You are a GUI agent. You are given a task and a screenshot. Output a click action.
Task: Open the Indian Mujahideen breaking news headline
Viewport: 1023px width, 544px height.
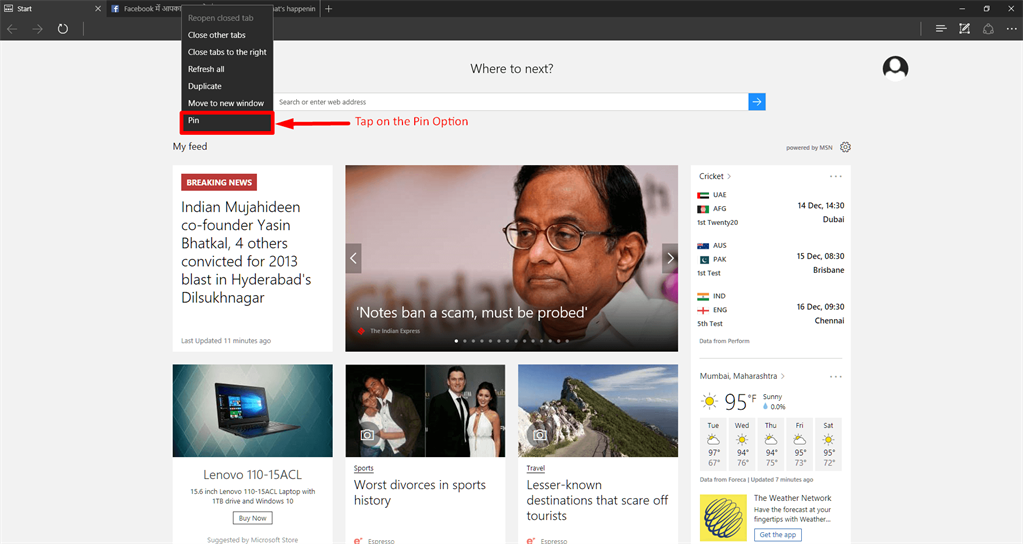[x=247, y=252]
